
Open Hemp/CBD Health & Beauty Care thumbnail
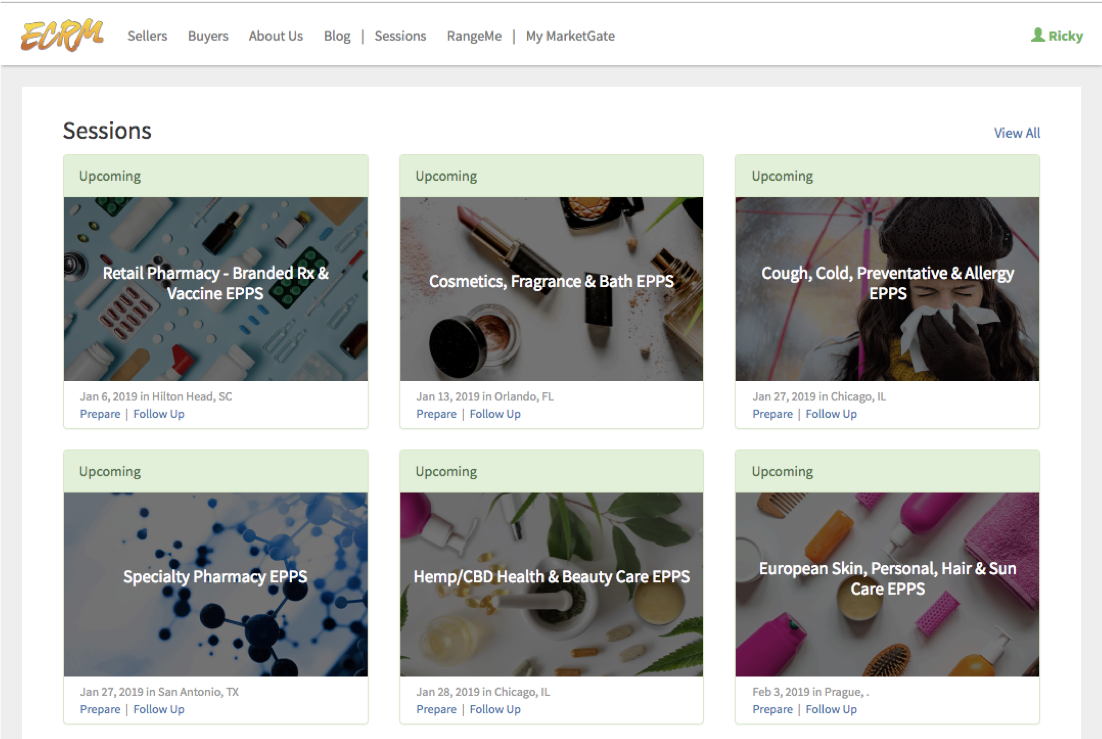click(551, 584)
